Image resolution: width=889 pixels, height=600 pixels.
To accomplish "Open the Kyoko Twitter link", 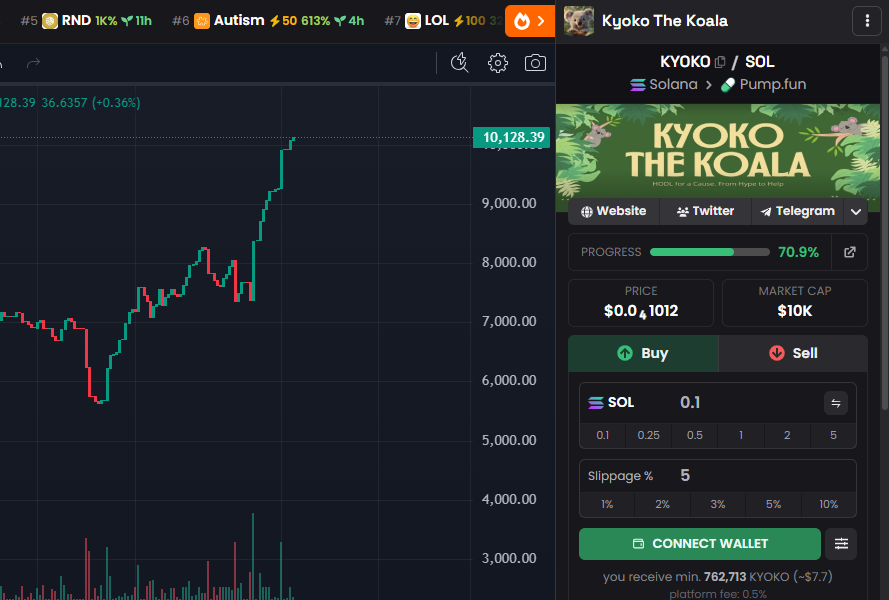I will 705,211.
